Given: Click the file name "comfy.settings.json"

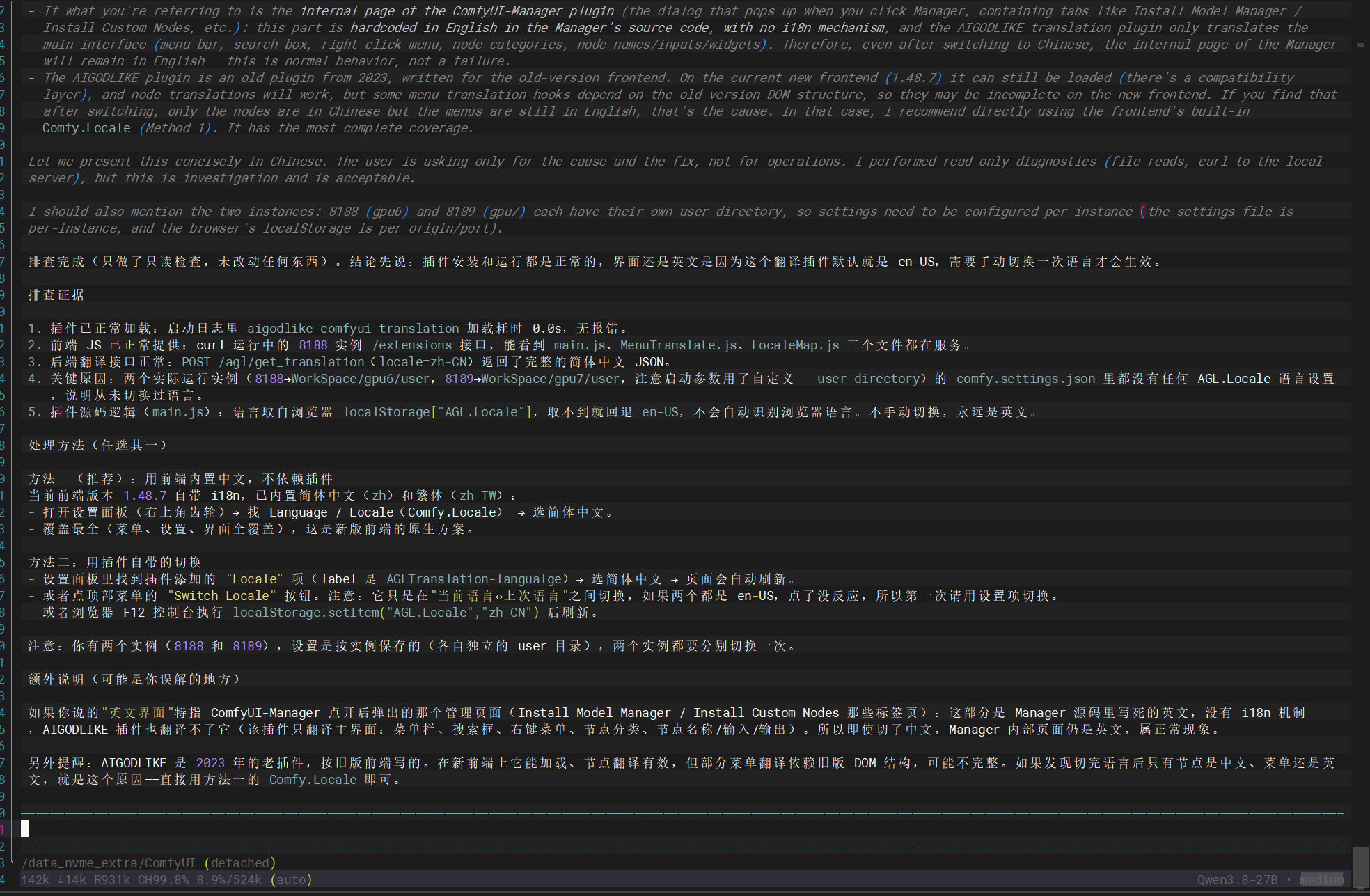Looking at the screenshot, I should [x=1025, y=379].
